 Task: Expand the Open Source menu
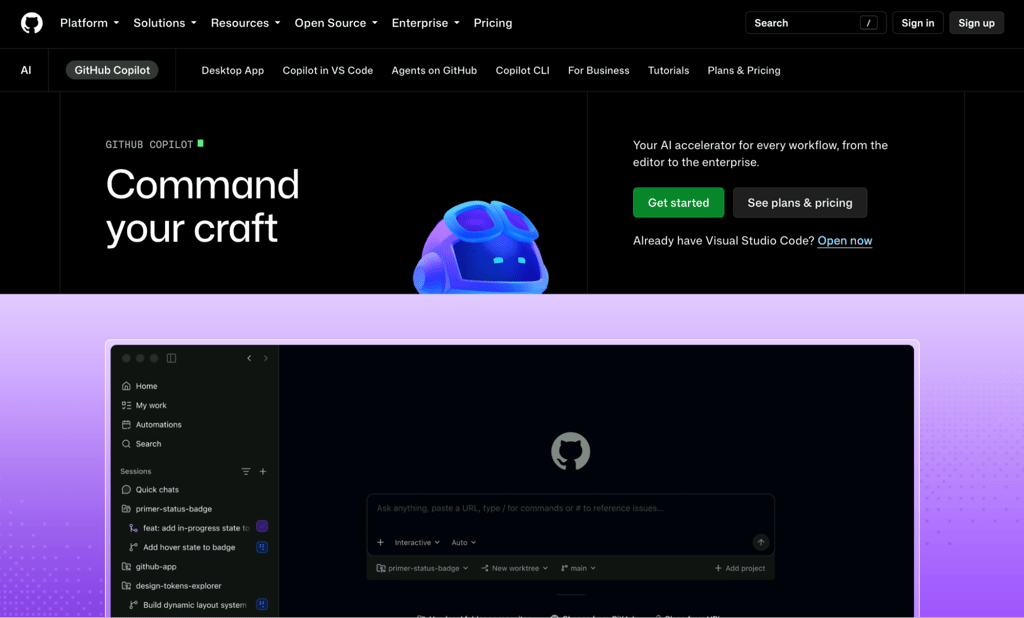336,23
